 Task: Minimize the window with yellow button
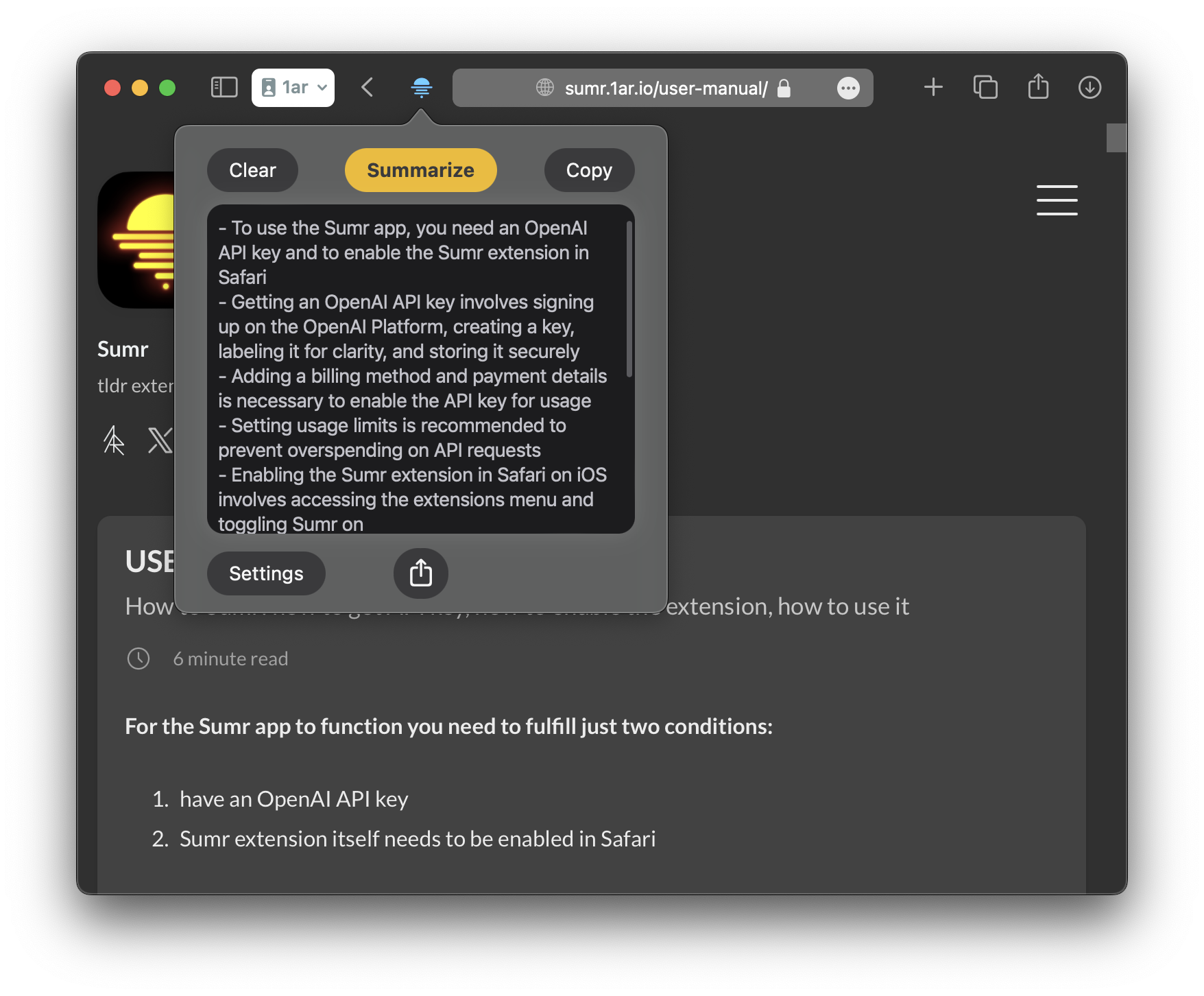pyautogui.click(x=140, y=88)
